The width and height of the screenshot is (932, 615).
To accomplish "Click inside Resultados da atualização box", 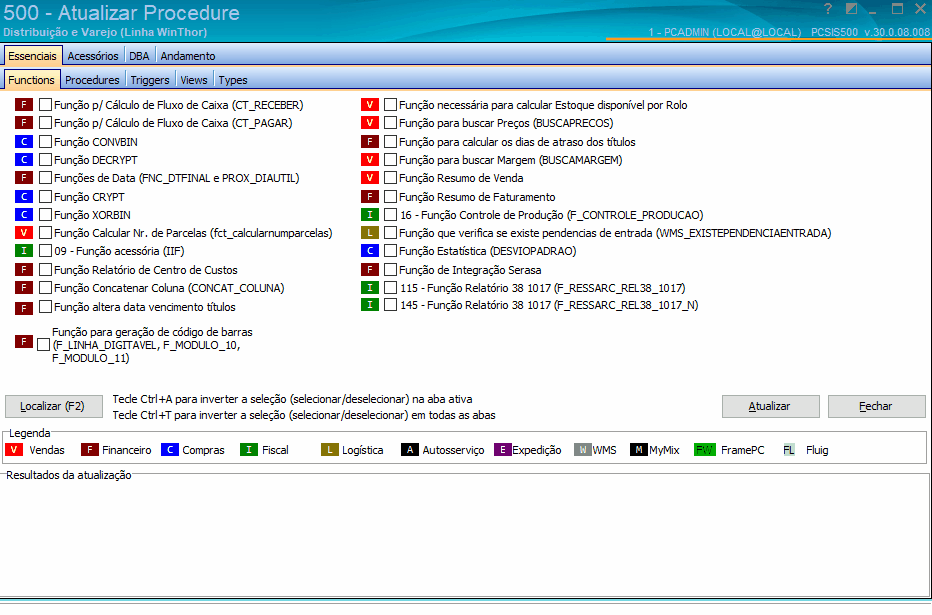I will point(465,537).
